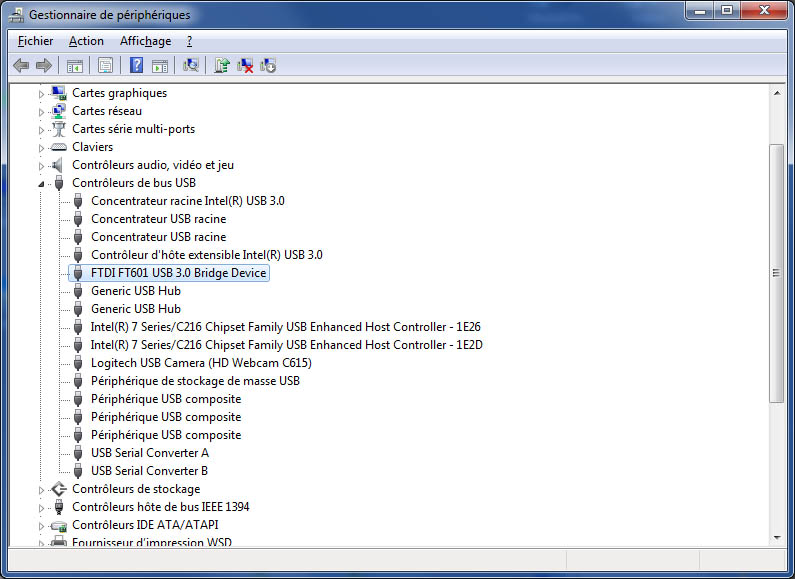Open the ? help menu
Screen dimensions: 795x579
pos(190,41)
